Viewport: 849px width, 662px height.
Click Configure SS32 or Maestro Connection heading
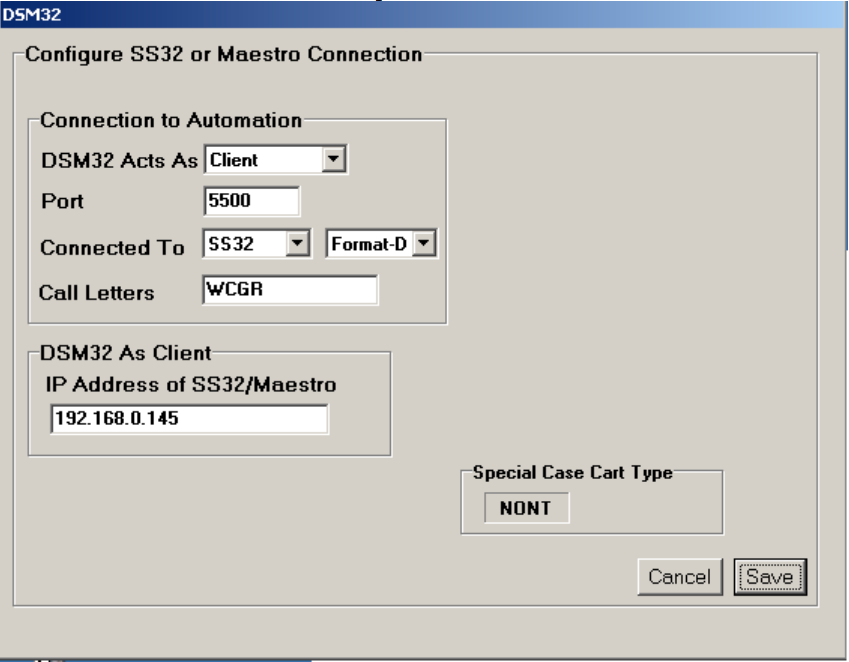(x=222, y=54)
